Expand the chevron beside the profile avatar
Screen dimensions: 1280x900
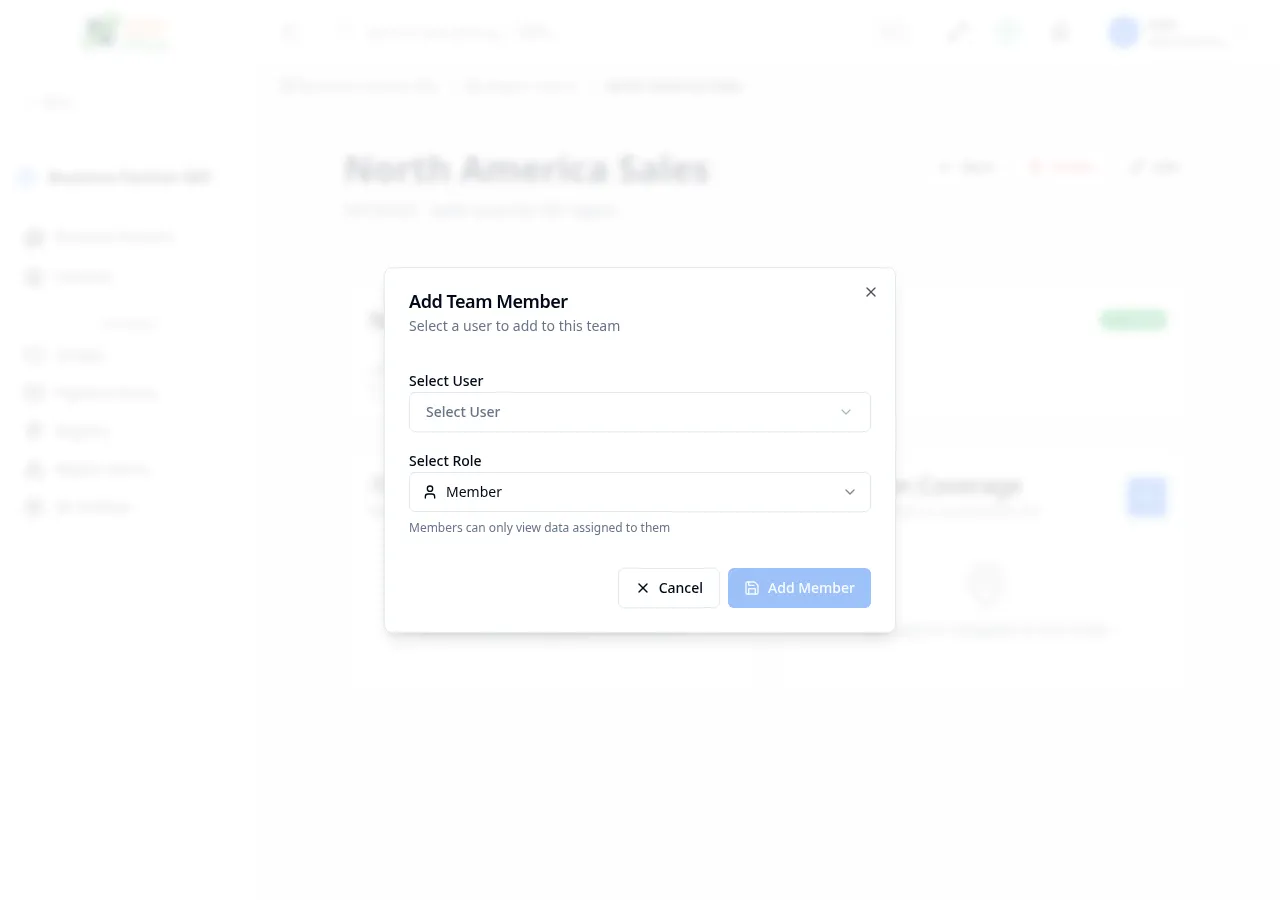tap(1243, 32)
